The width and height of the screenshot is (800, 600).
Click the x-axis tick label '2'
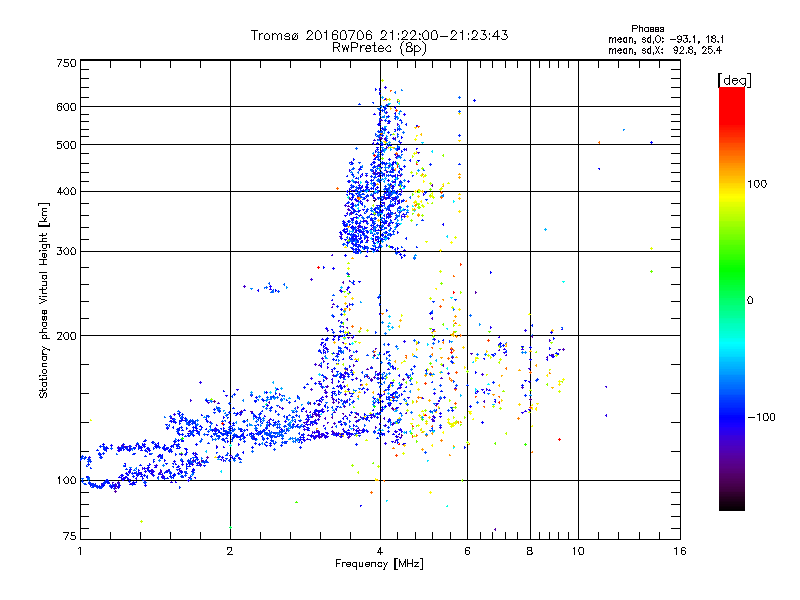pyautogui.click(x=230, y=551)
